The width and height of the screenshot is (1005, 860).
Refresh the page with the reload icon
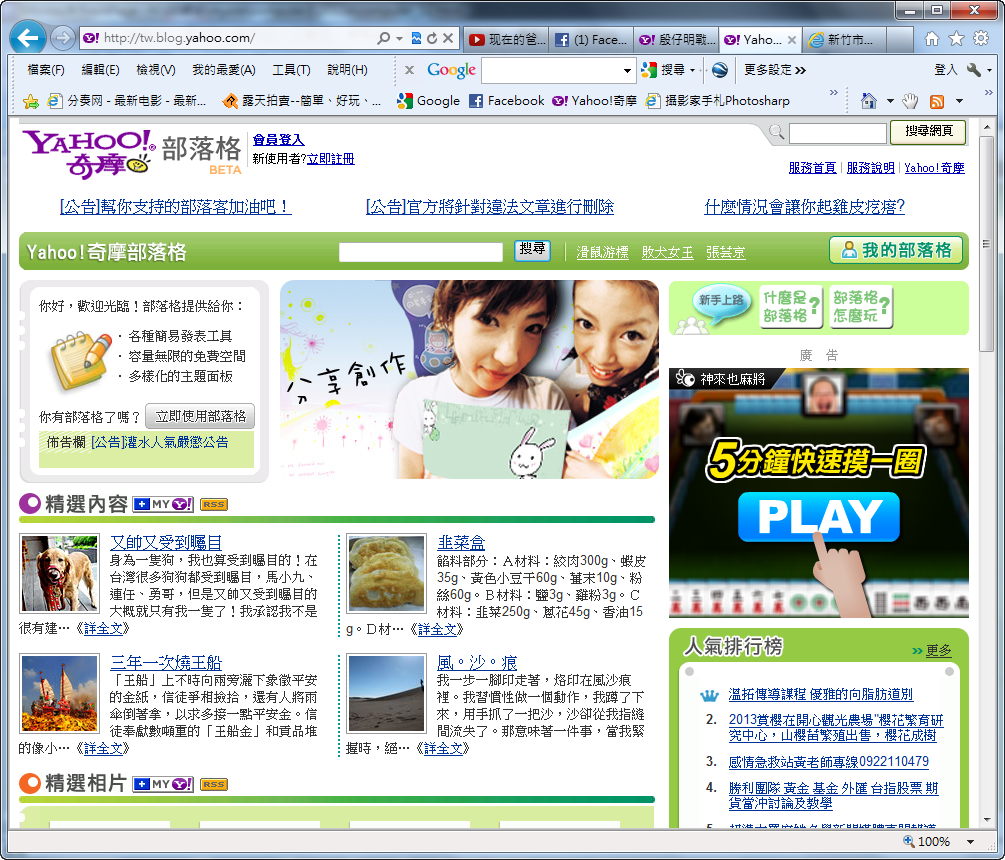pyautogui.click(x=432, y=38)
